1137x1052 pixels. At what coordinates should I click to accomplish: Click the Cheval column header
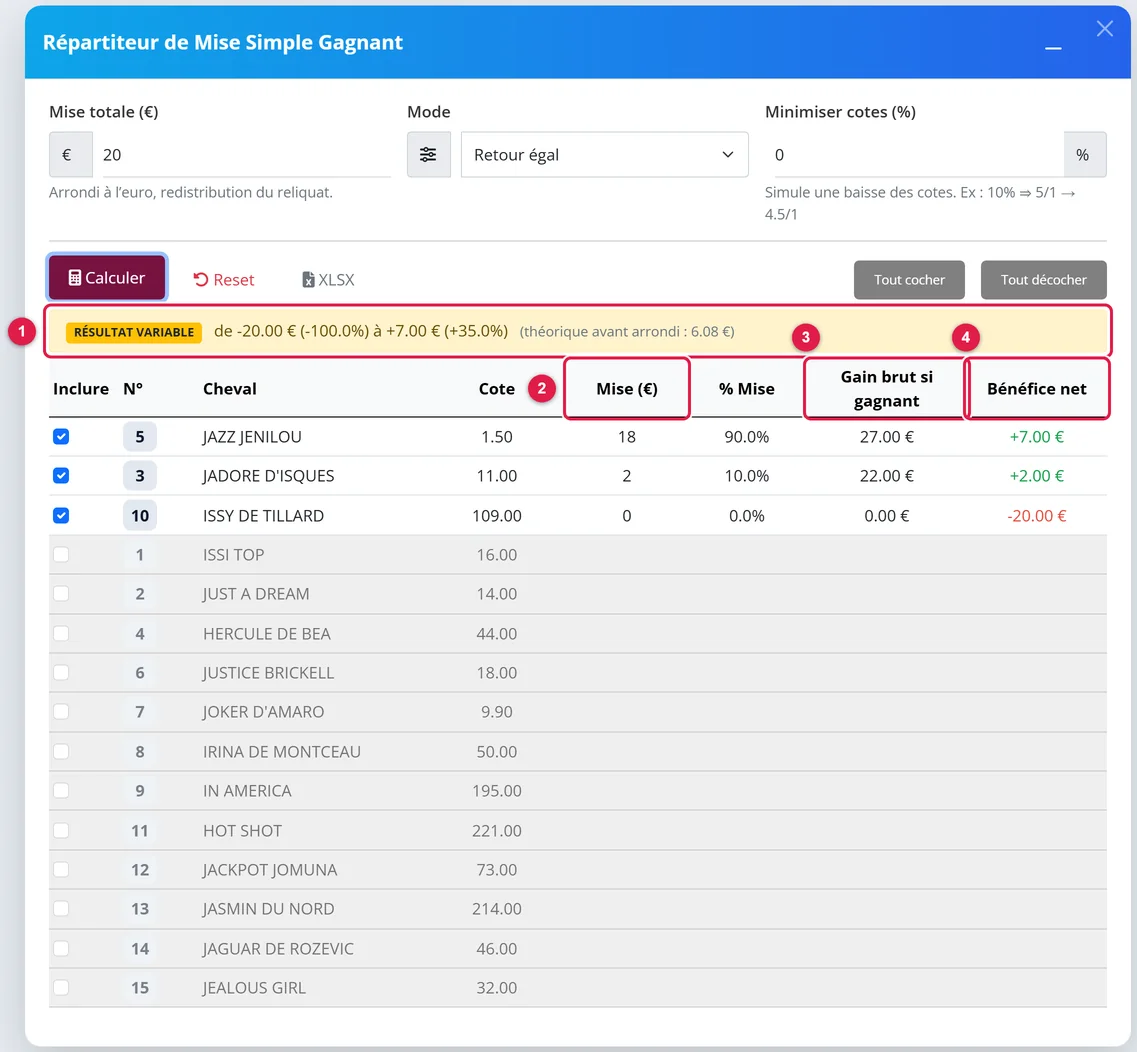pos(230,389)
